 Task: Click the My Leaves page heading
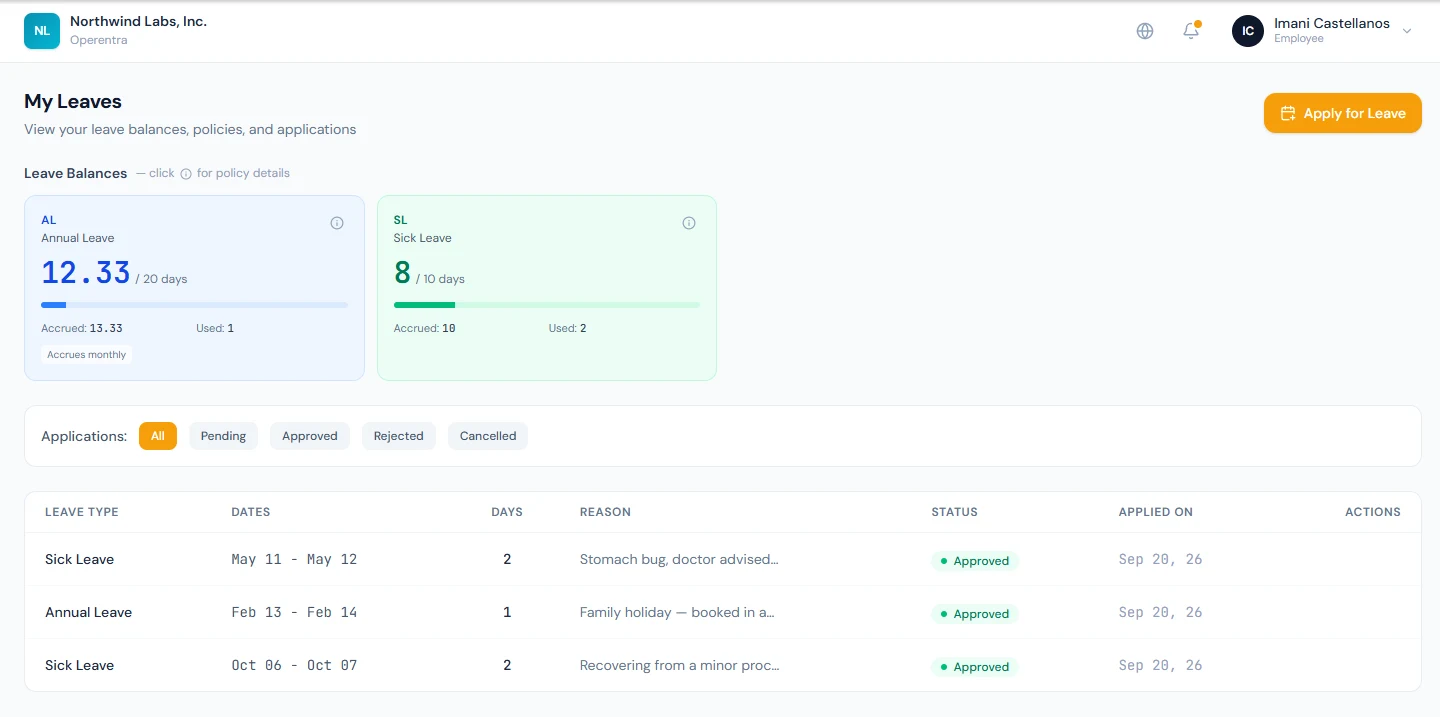tap(73, 101)
